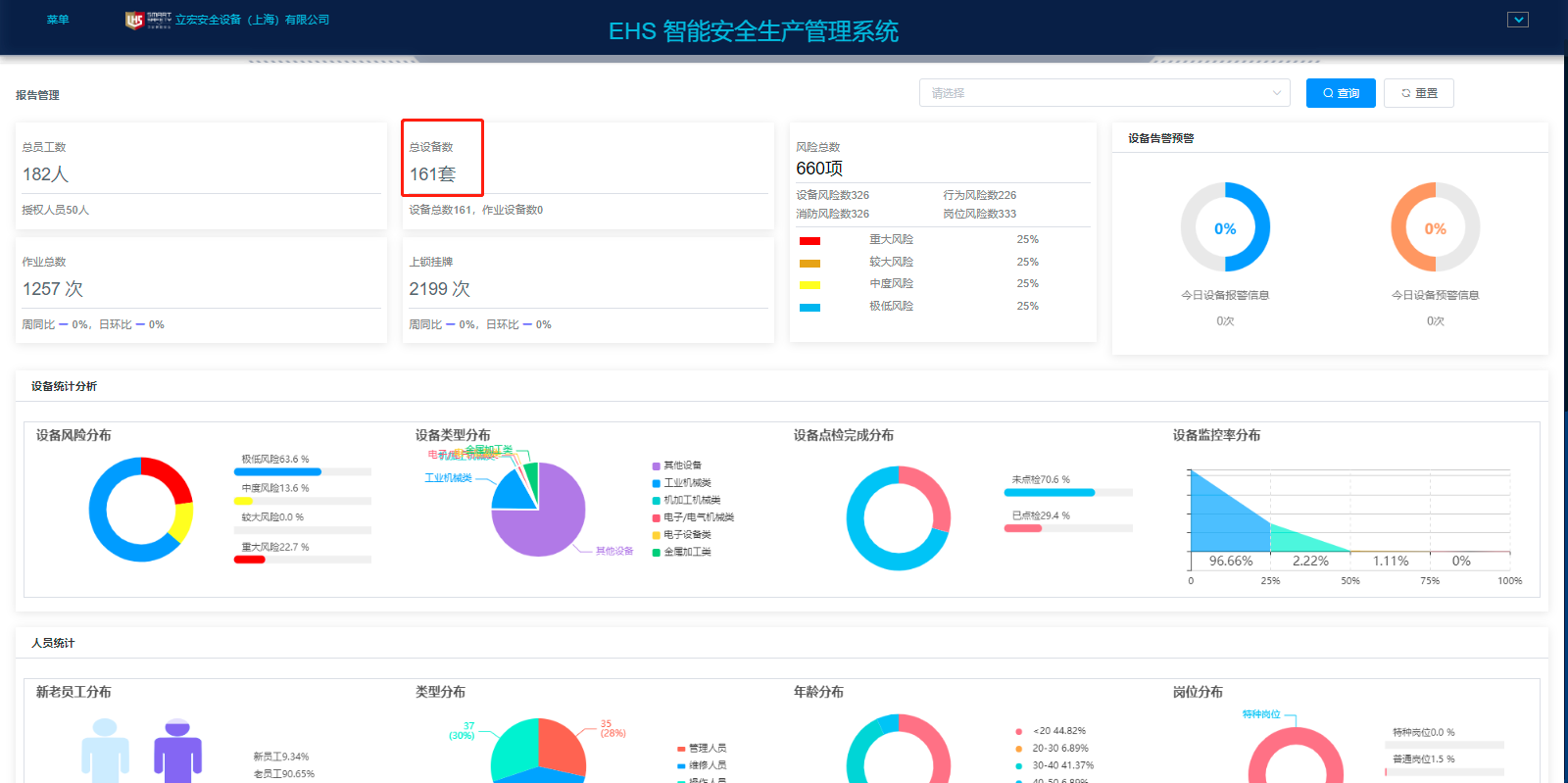The image size is (1568, 783).
Task: Click the 岗位分布 pink donut chart
Action: pyautogui.click(x=1296, y=756)
